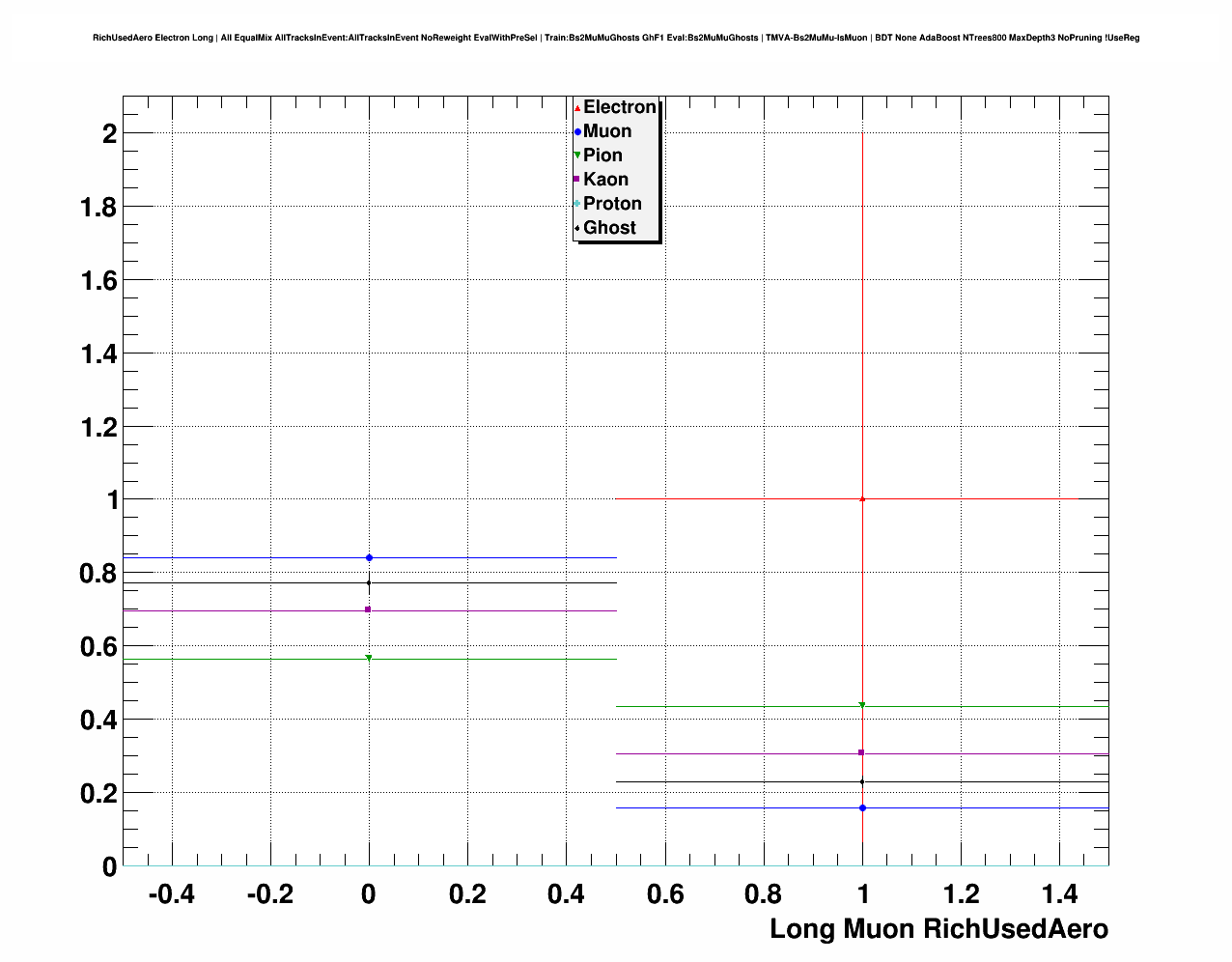Click the cyan Proton marker in legend

coord(577,204)
